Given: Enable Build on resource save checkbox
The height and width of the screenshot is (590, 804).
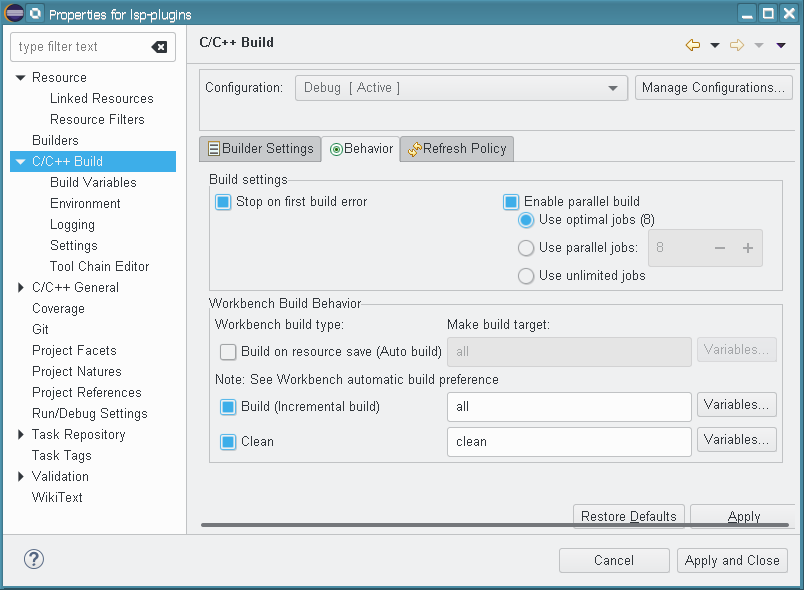Looking at the screenshot, I should click(228, 352).
